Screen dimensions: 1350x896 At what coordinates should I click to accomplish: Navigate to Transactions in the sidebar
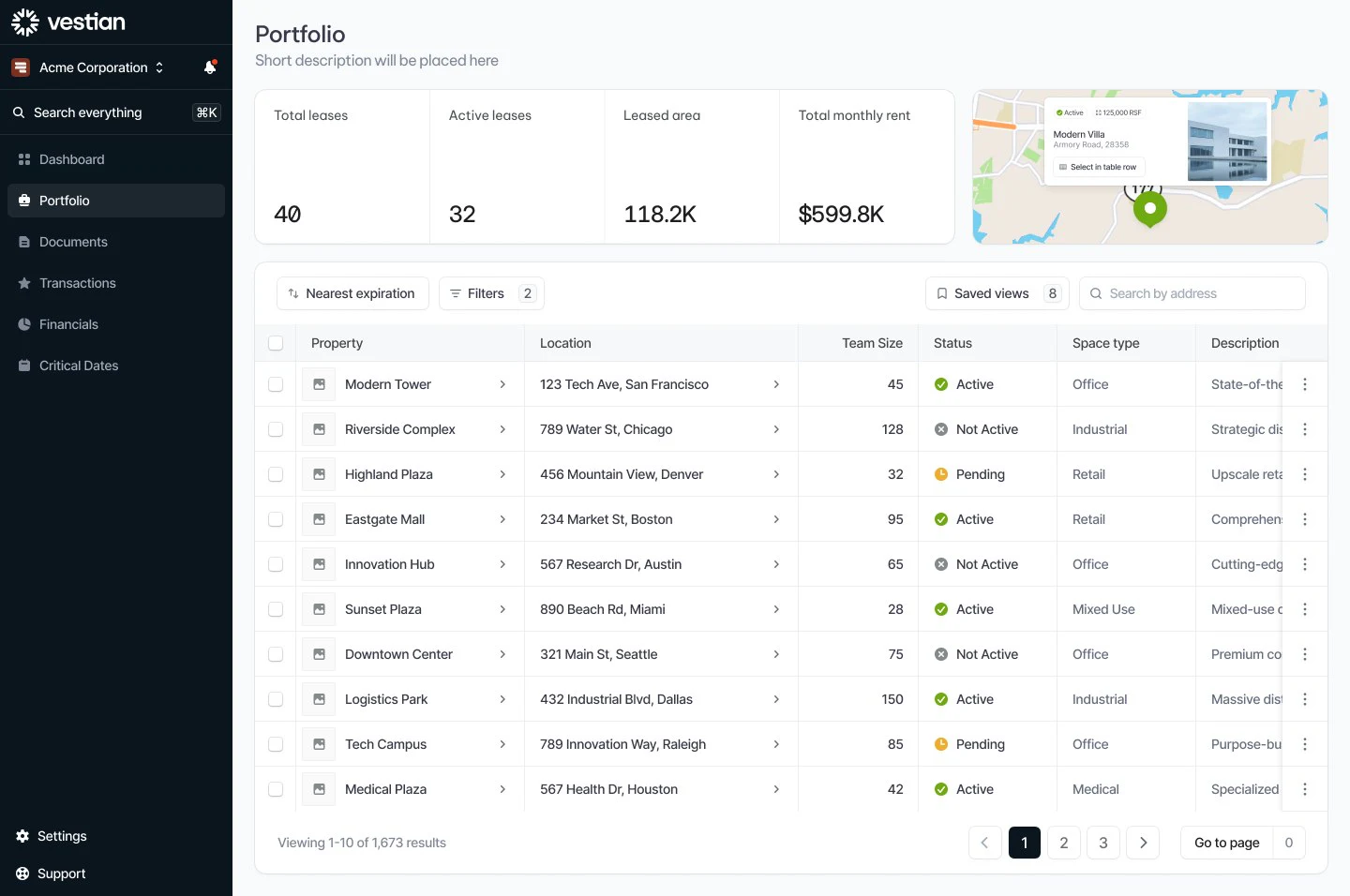coord(116,283)
